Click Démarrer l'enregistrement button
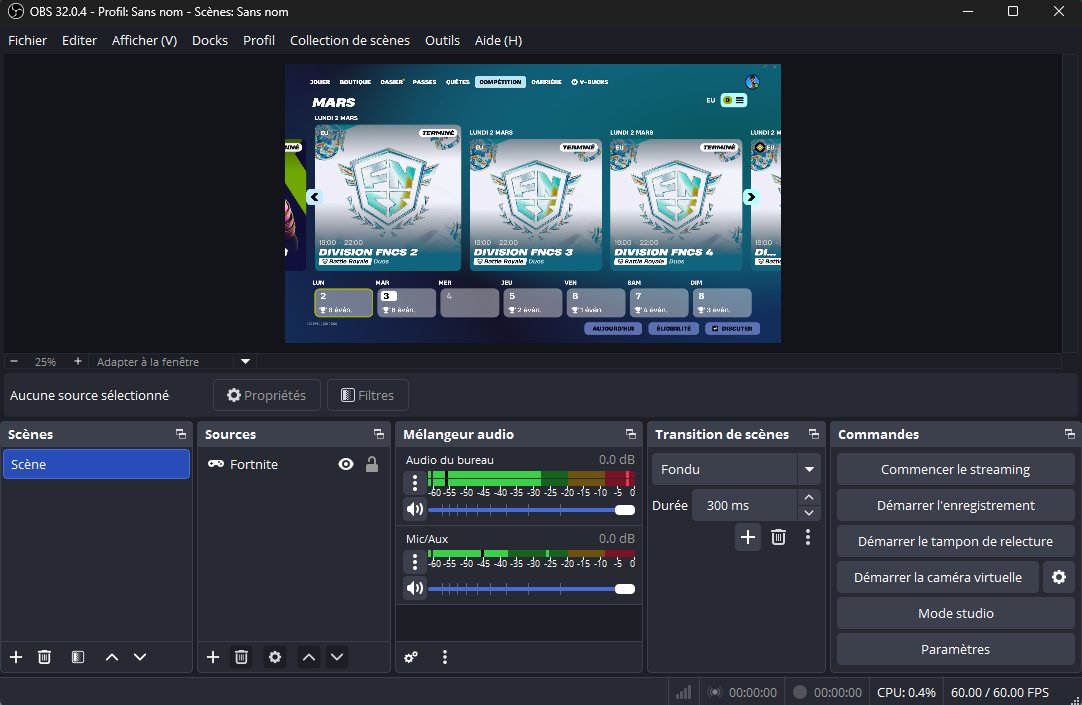 pos(955,505)
